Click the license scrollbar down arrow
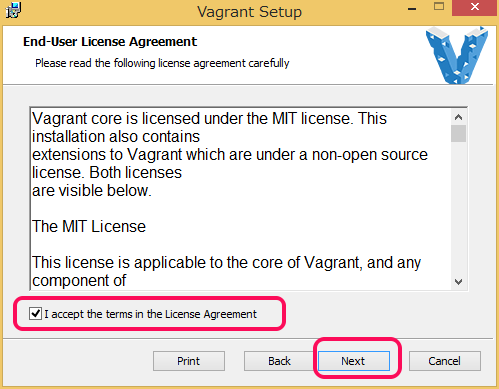The height and width of the screenshot is (389, 499). coord(459,282)
